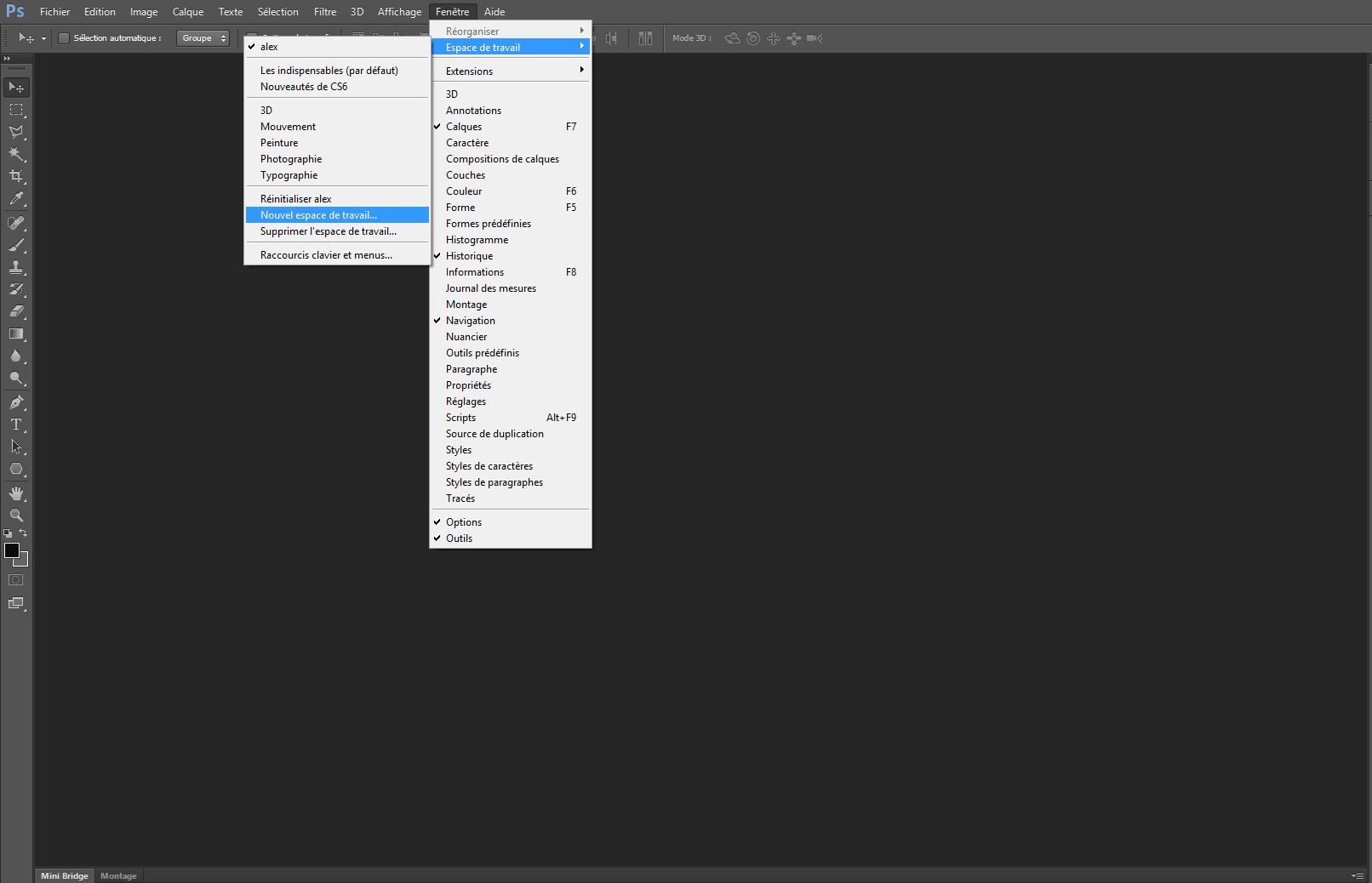This screenshot has width=1372, height=883.
Task: Open the Groupe dropdown
Action: click(x=203, y=38)
